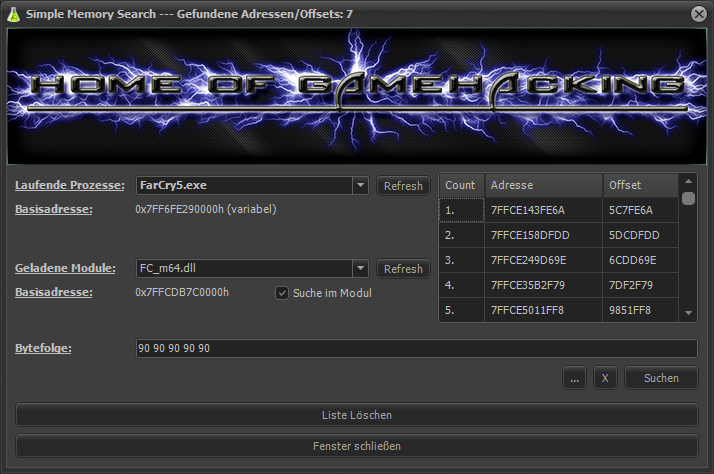Click offset value 5C7FE6A
This screenshot has width=714, height=474.
(x=641, y=210)
